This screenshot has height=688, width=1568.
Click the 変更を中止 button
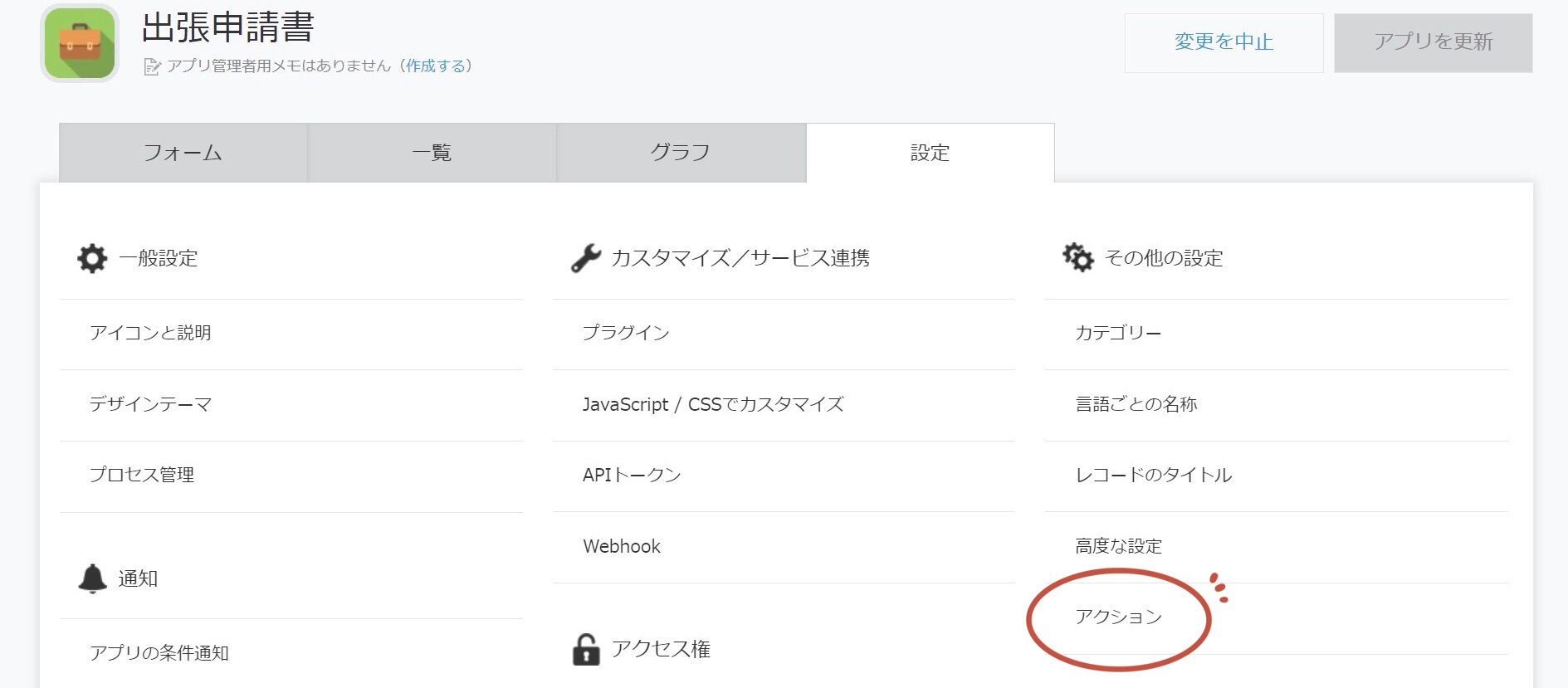click(x=1224, y=42)
